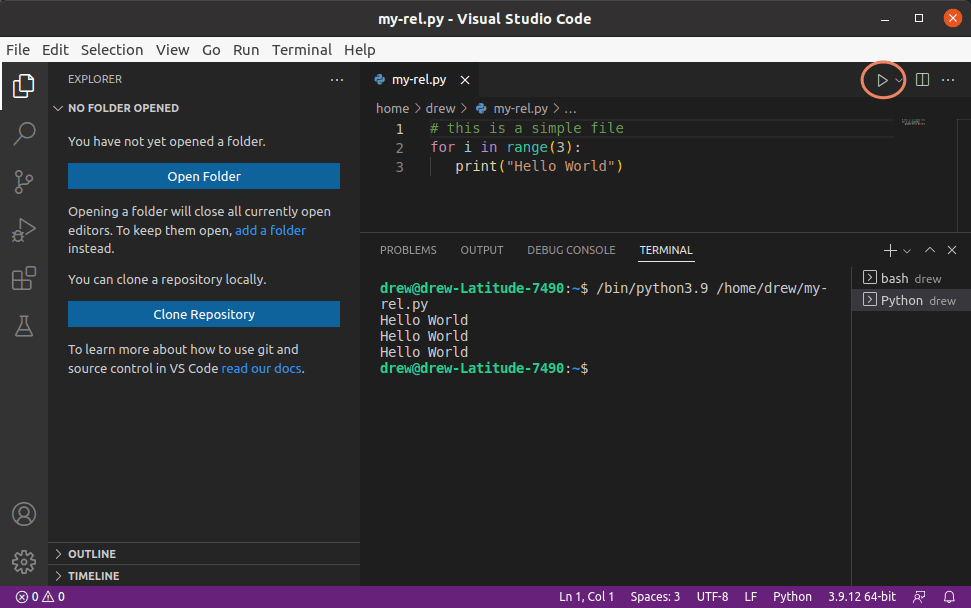Click the Clone Repository button

click(204, 315)
